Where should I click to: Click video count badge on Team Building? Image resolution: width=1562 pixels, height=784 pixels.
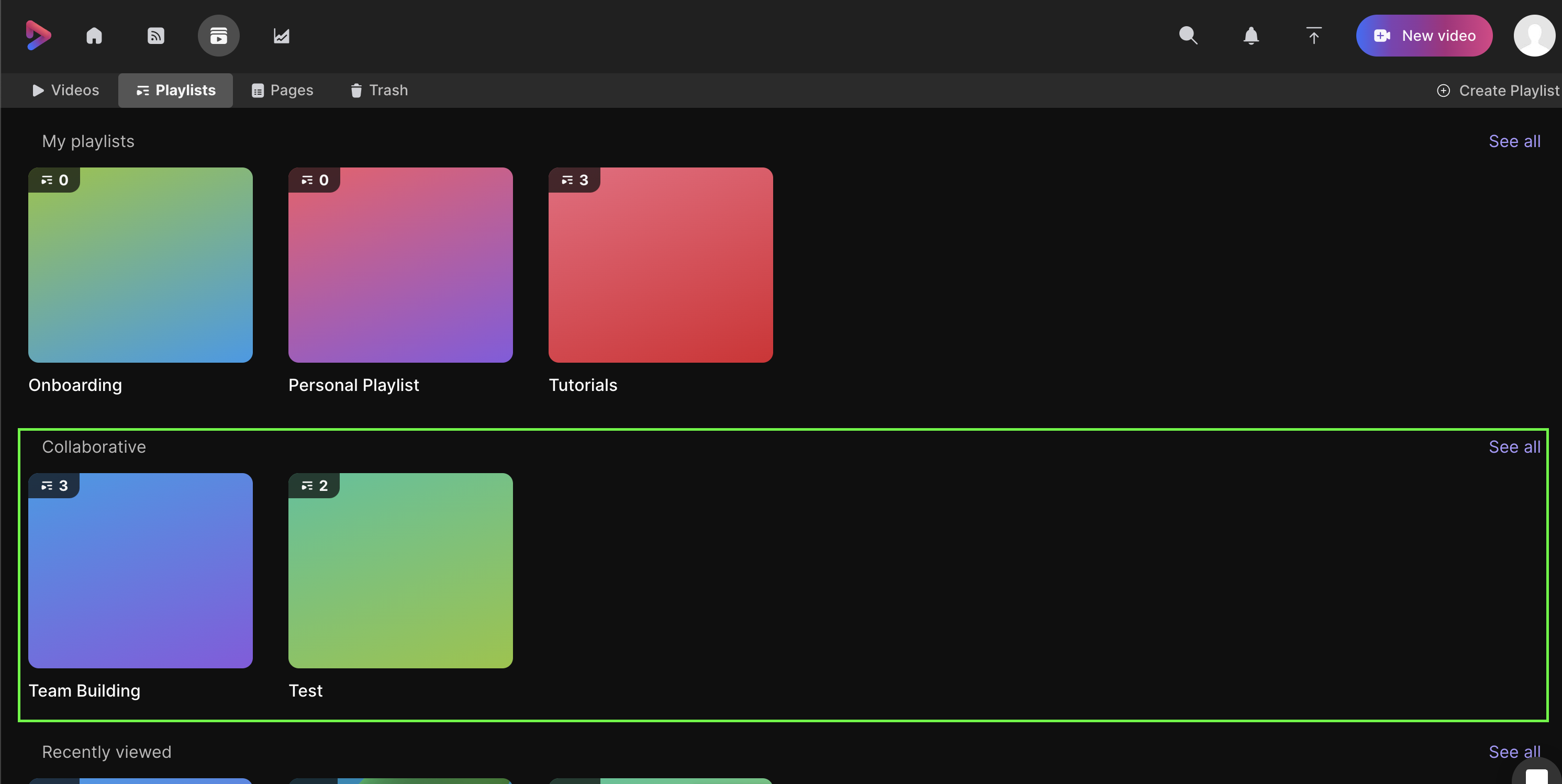click(54, 486)
